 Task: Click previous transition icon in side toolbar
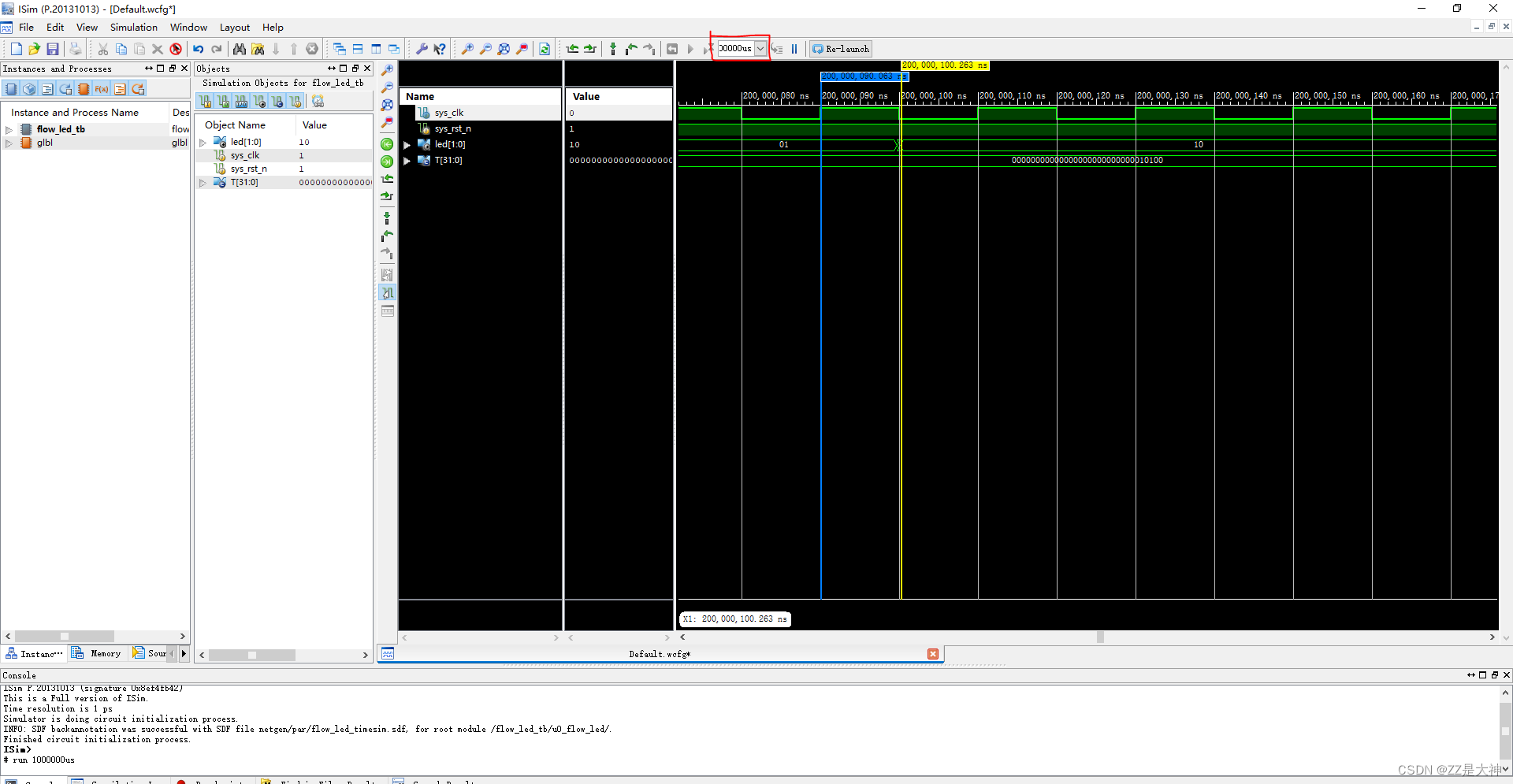point(387,179)
